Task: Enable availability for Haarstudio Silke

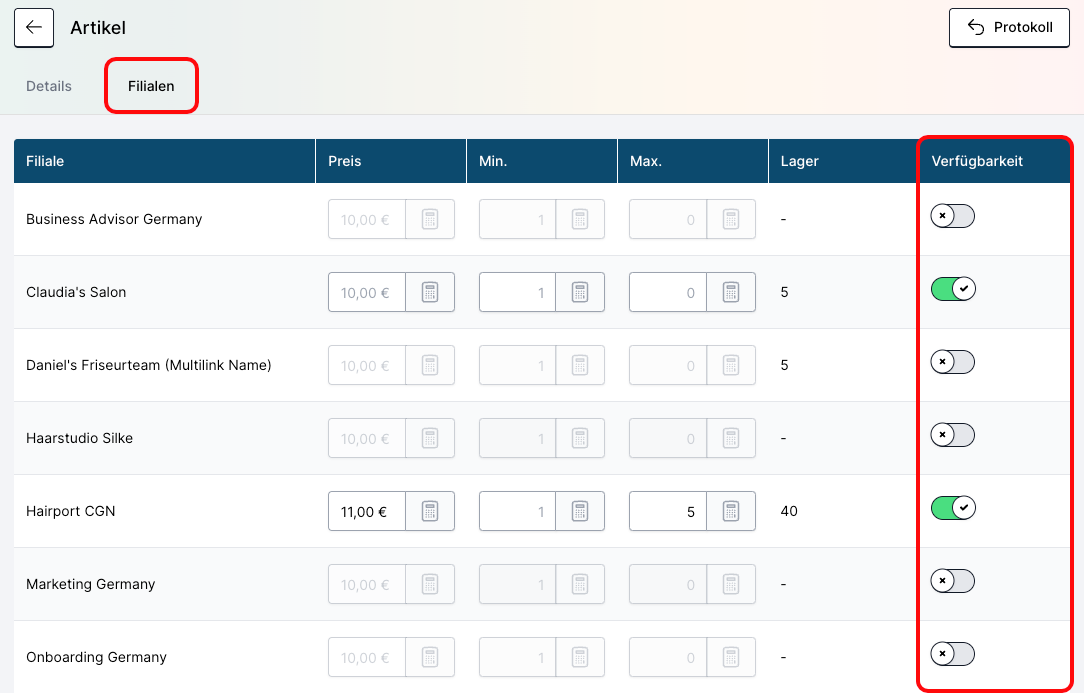Action: click(952, 435)
